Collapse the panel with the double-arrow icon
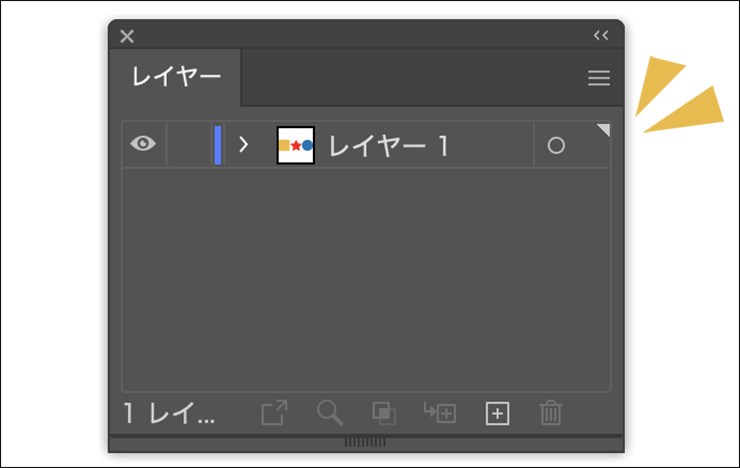Viewport: 740px width, 468px height. point(600,36)
